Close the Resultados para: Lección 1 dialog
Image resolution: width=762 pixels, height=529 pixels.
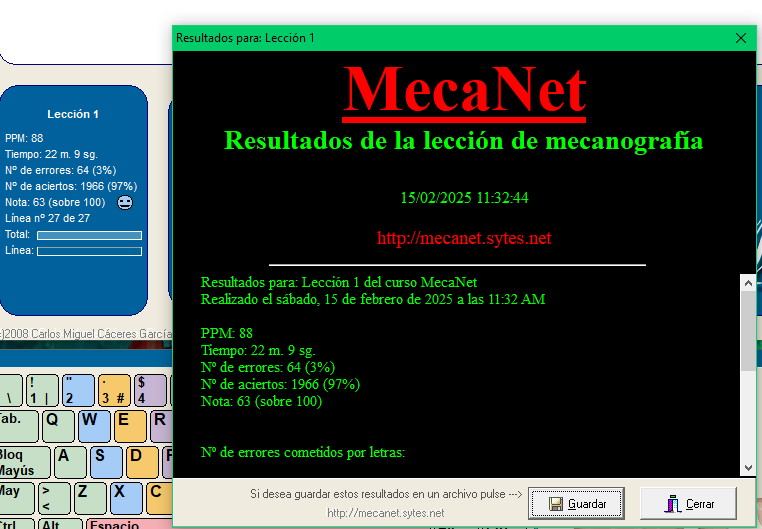[741, 38]
